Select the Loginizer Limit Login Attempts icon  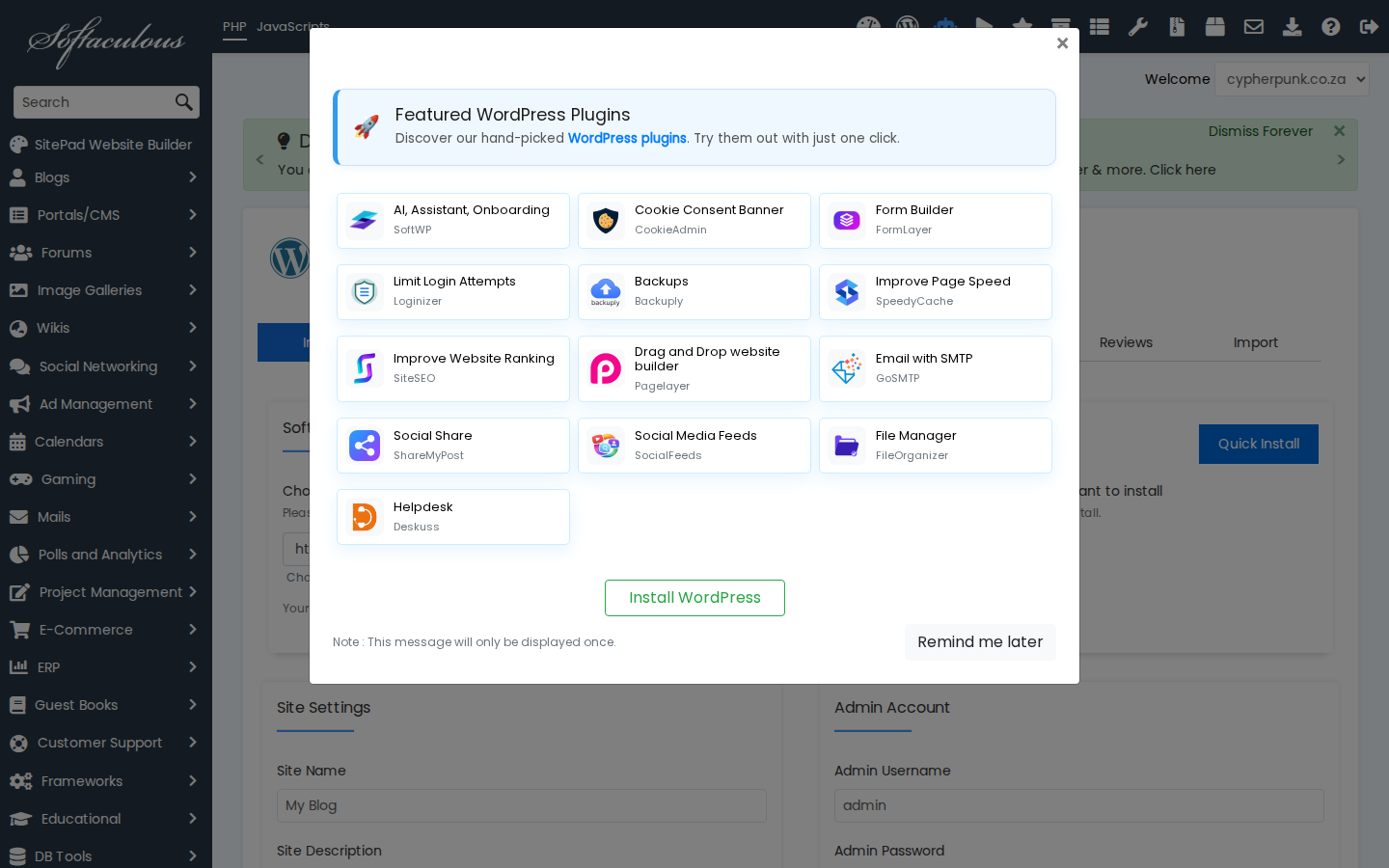point(365,292)
